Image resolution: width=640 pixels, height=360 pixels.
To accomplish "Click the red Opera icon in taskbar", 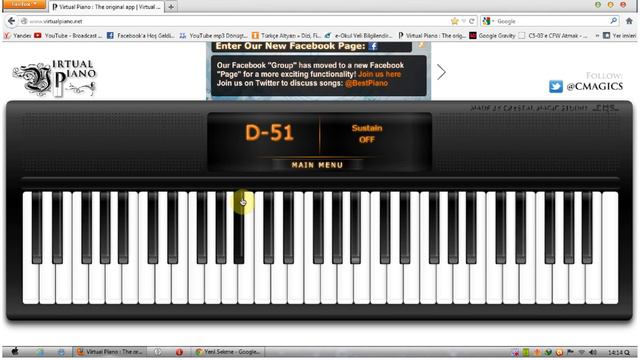I will (179, 352).
